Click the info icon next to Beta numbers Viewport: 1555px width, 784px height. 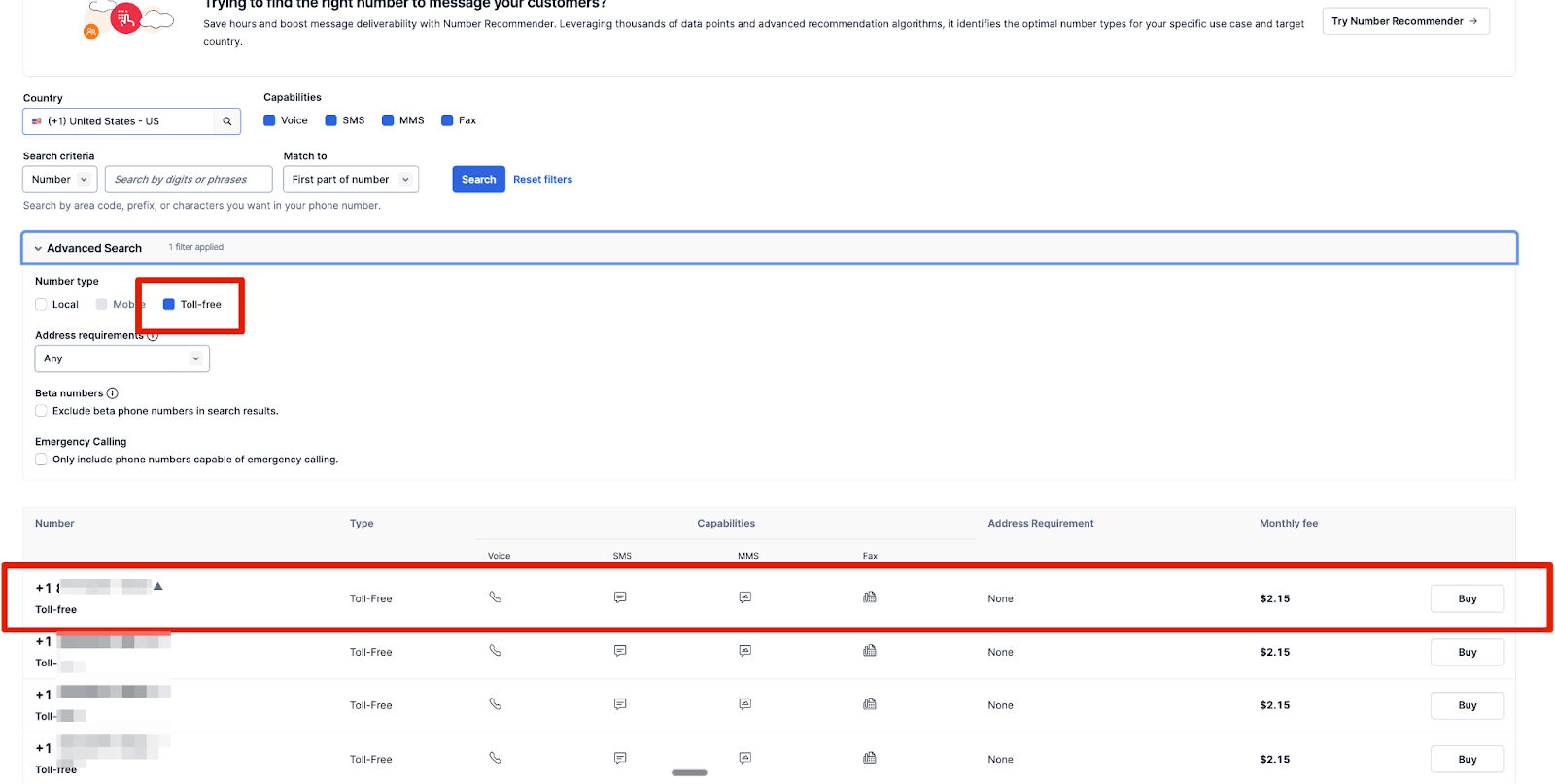point(113,393)
